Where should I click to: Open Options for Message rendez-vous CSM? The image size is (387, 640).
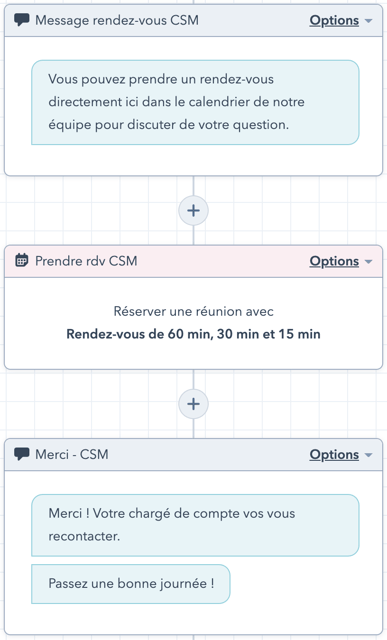click(x=334, y=20)
